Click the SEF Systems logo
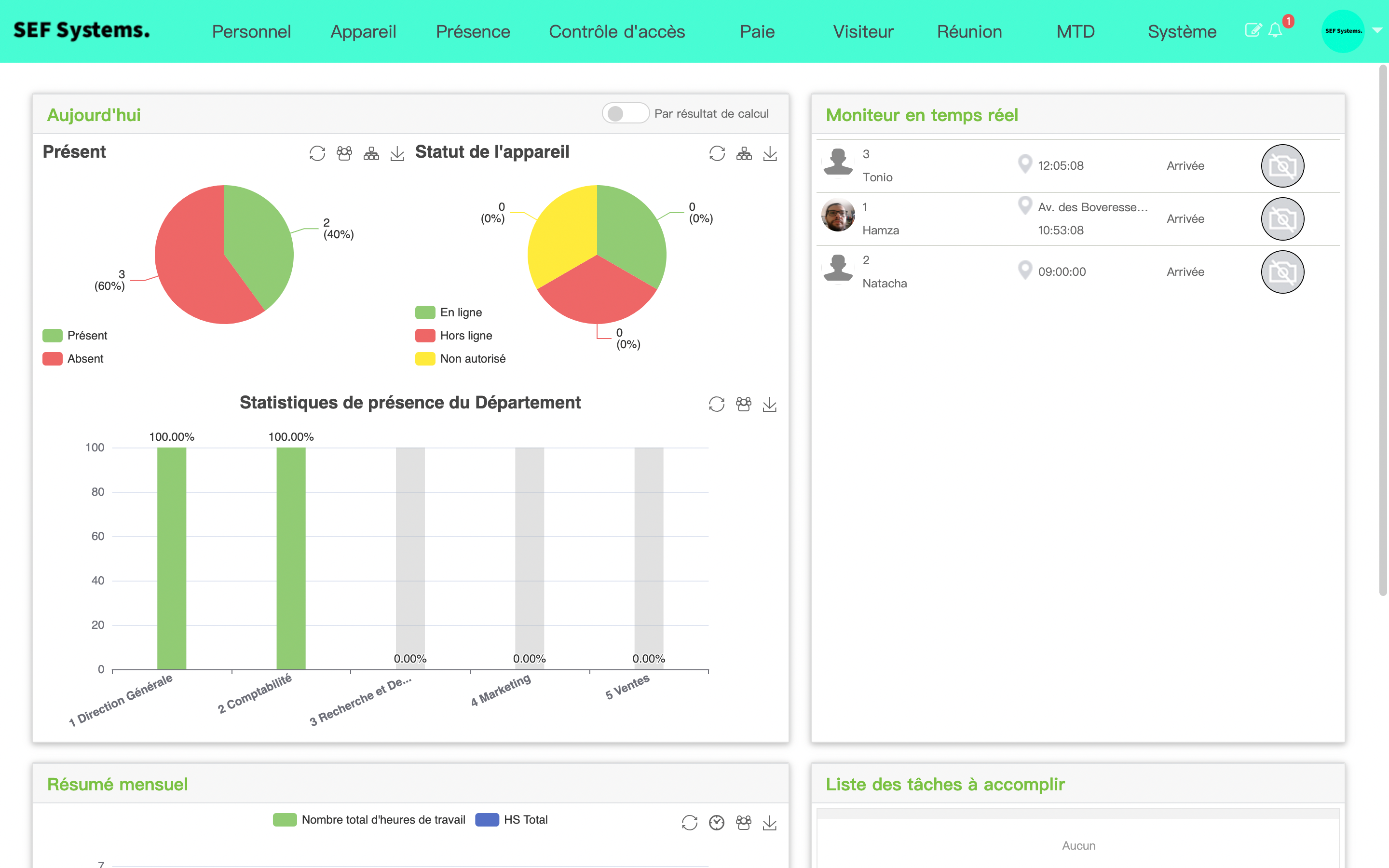The image size is (1389, 868). pos(82,30)
